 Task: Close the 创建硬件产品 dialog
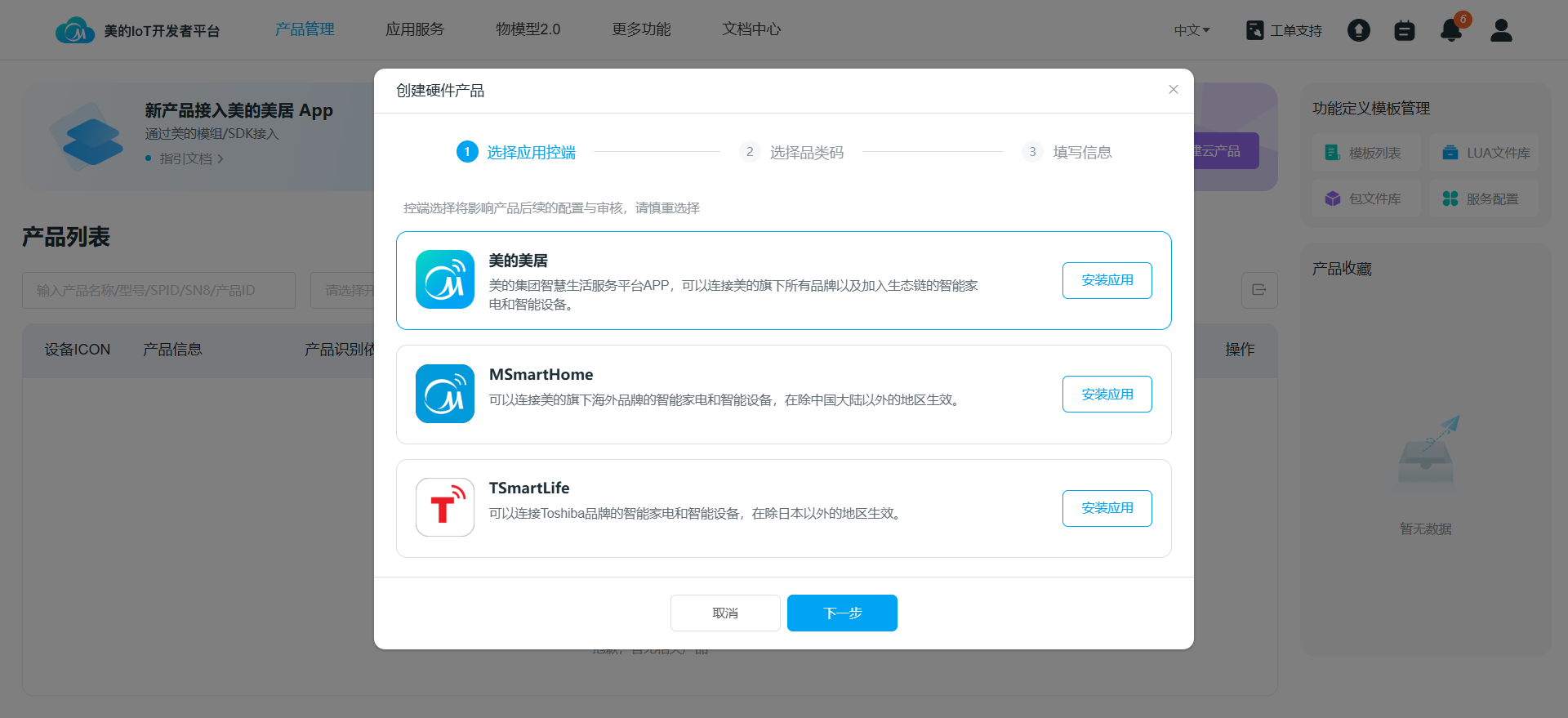point(1173,90)
